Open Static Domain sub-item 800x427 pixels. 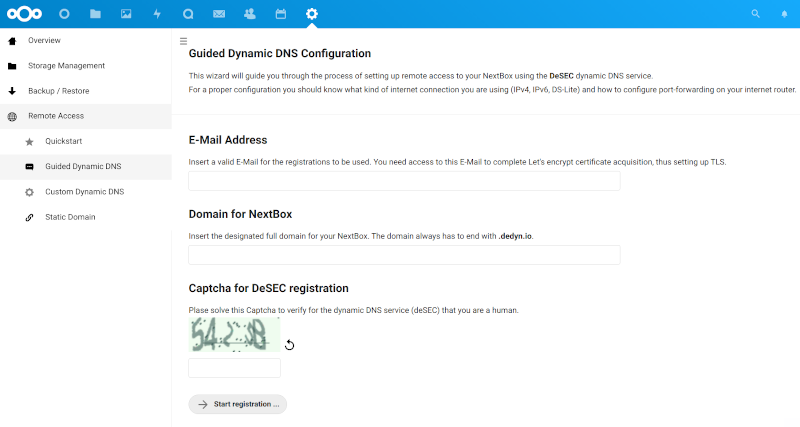point(86,217)
